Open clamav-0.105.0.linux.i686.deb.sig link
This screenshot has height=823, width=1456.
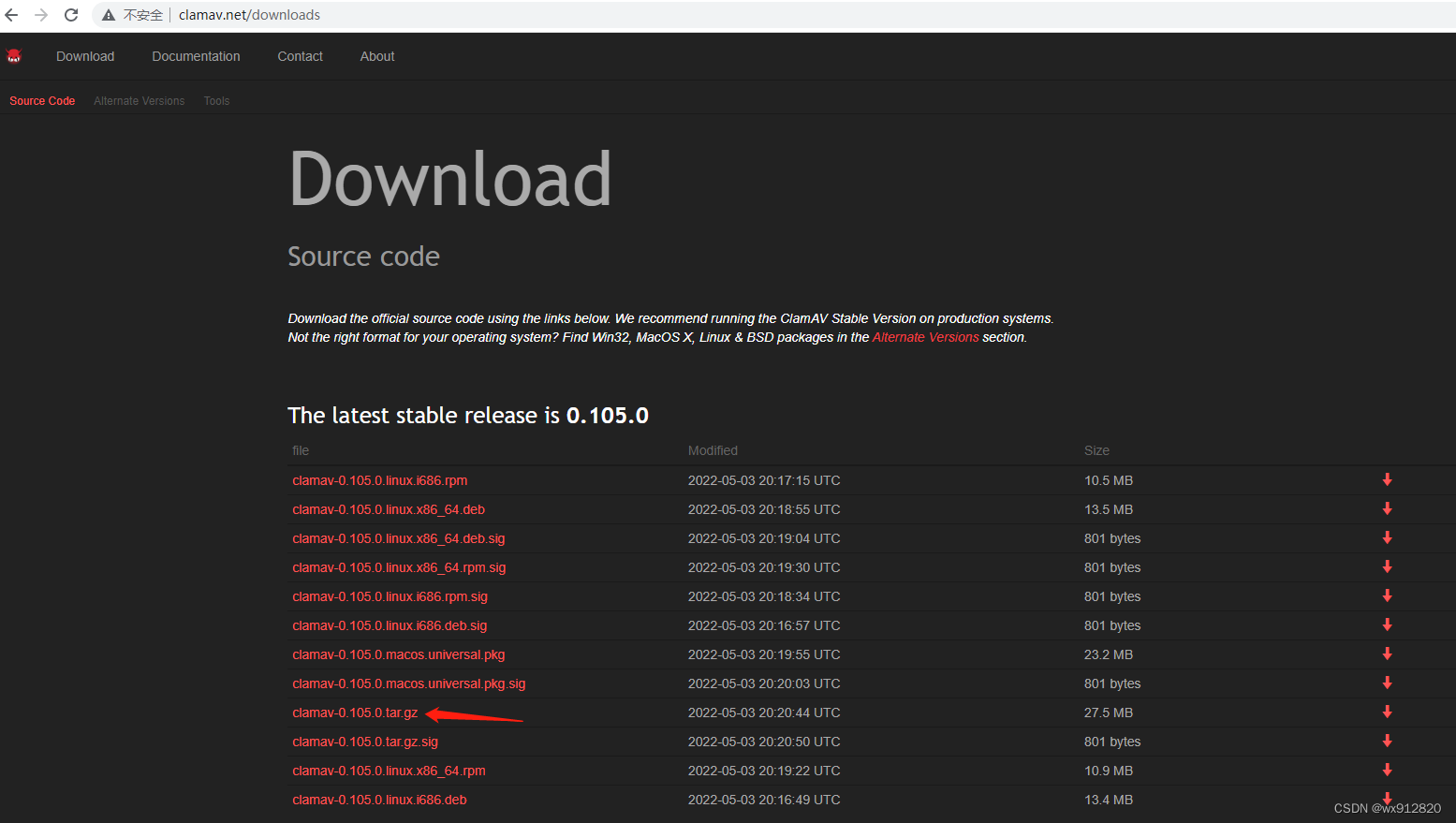coord(390,625)
